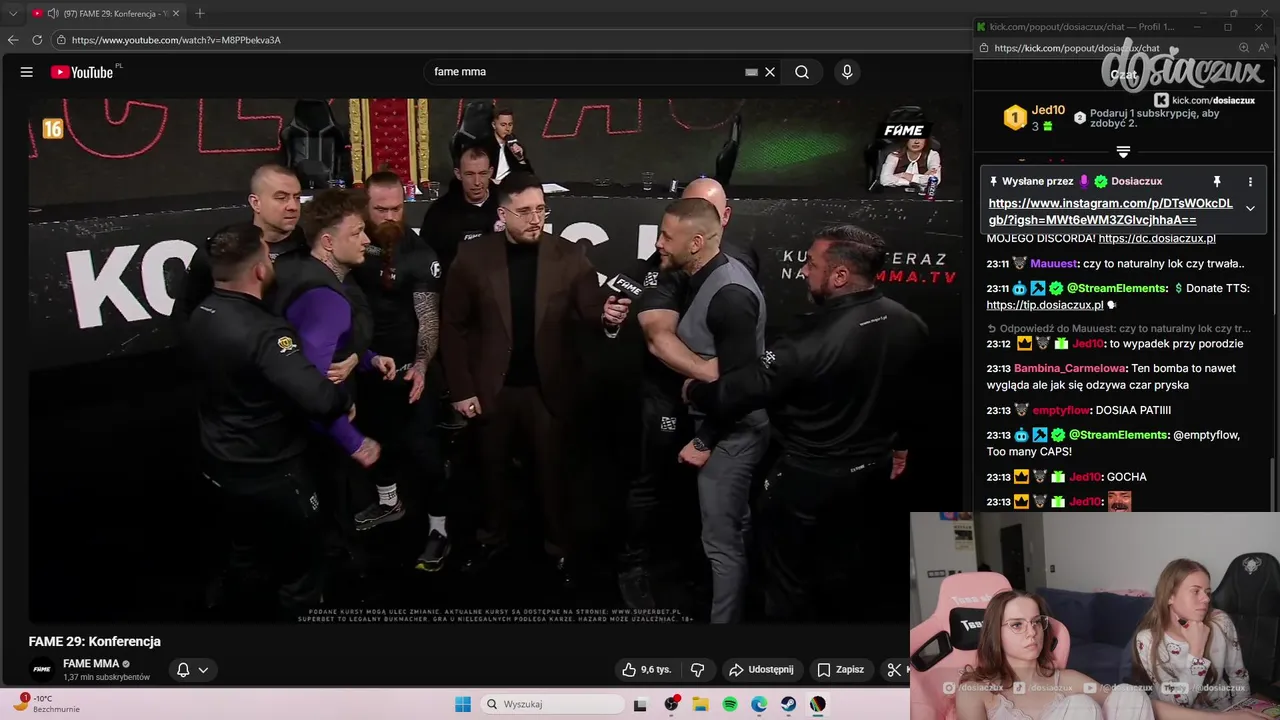Open Dosiaczux profile from pinned message
The image size is (1280, 720).
click(1136, 182)
